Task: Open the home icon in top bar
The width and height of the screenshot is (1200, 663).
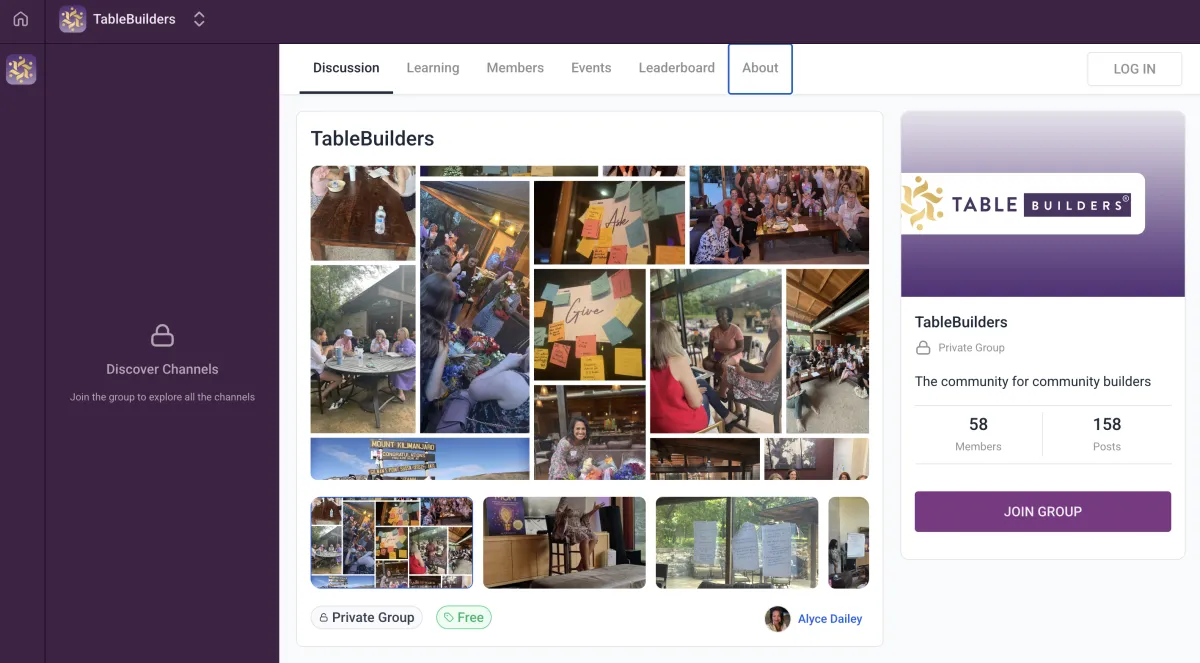Action: click(x=21, y=19)
